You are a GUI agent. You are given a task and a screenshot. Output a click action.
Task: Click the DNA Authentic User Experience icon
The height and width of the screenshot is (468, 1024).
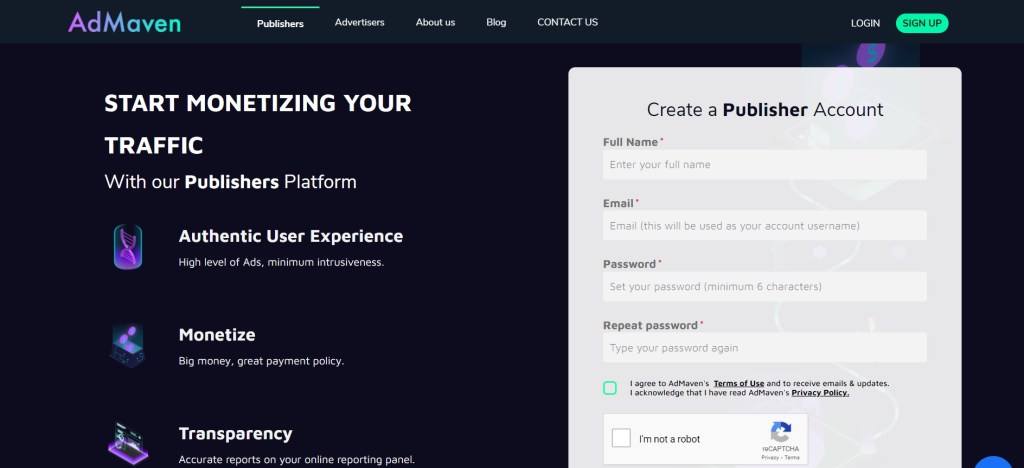(128, 247)
